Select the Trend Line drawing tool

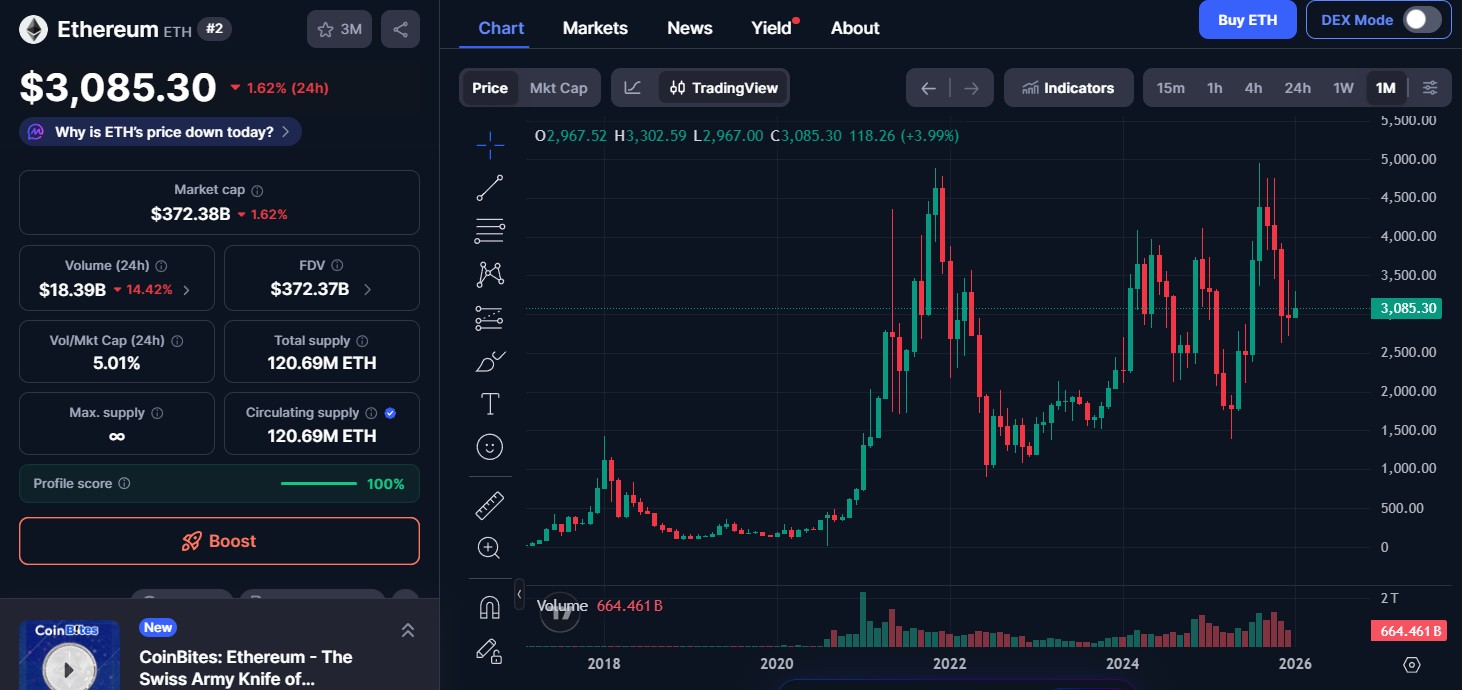pos(489,187)
